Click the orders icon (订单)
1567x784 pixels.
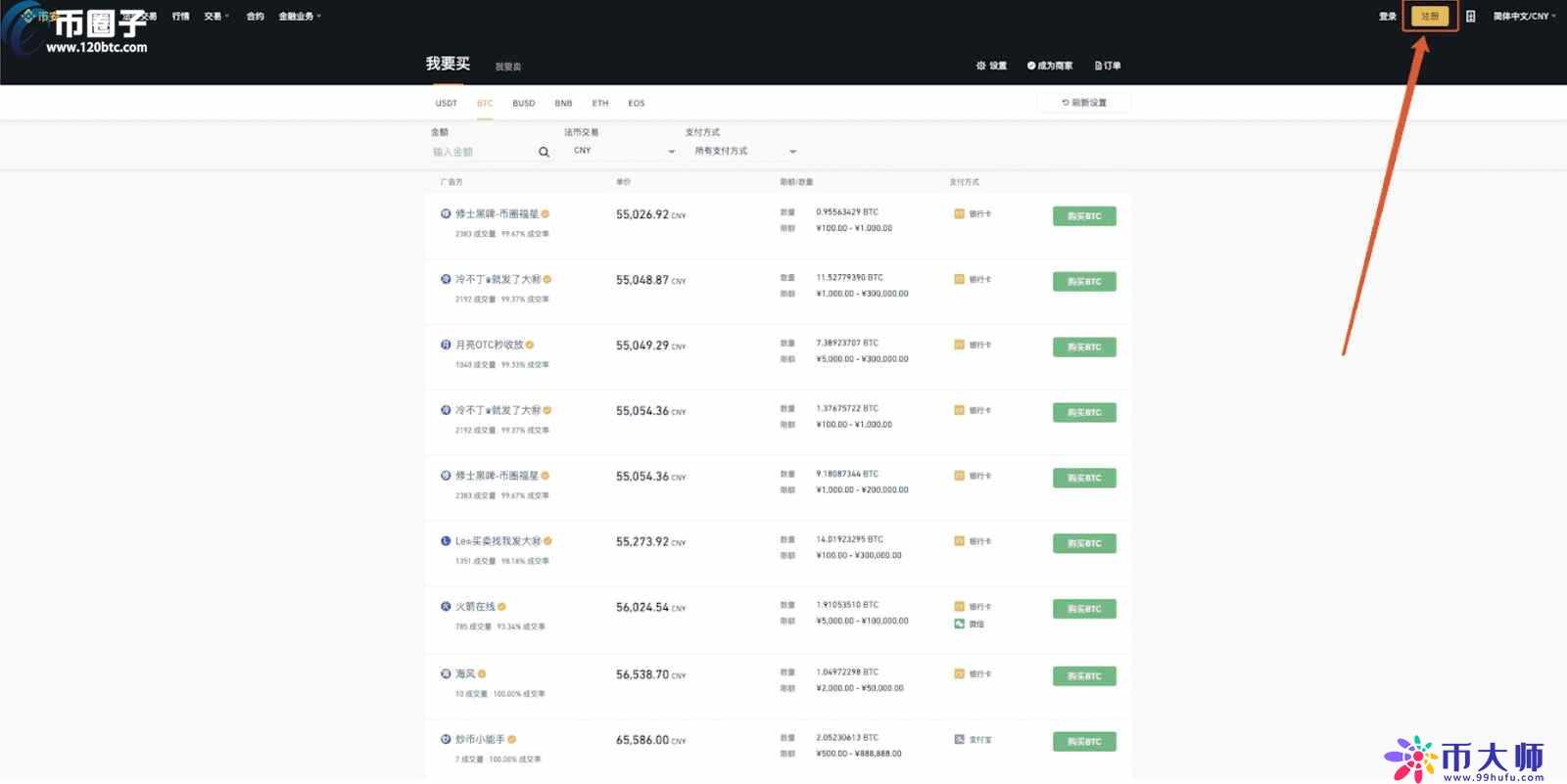(x=1098, y=66)
